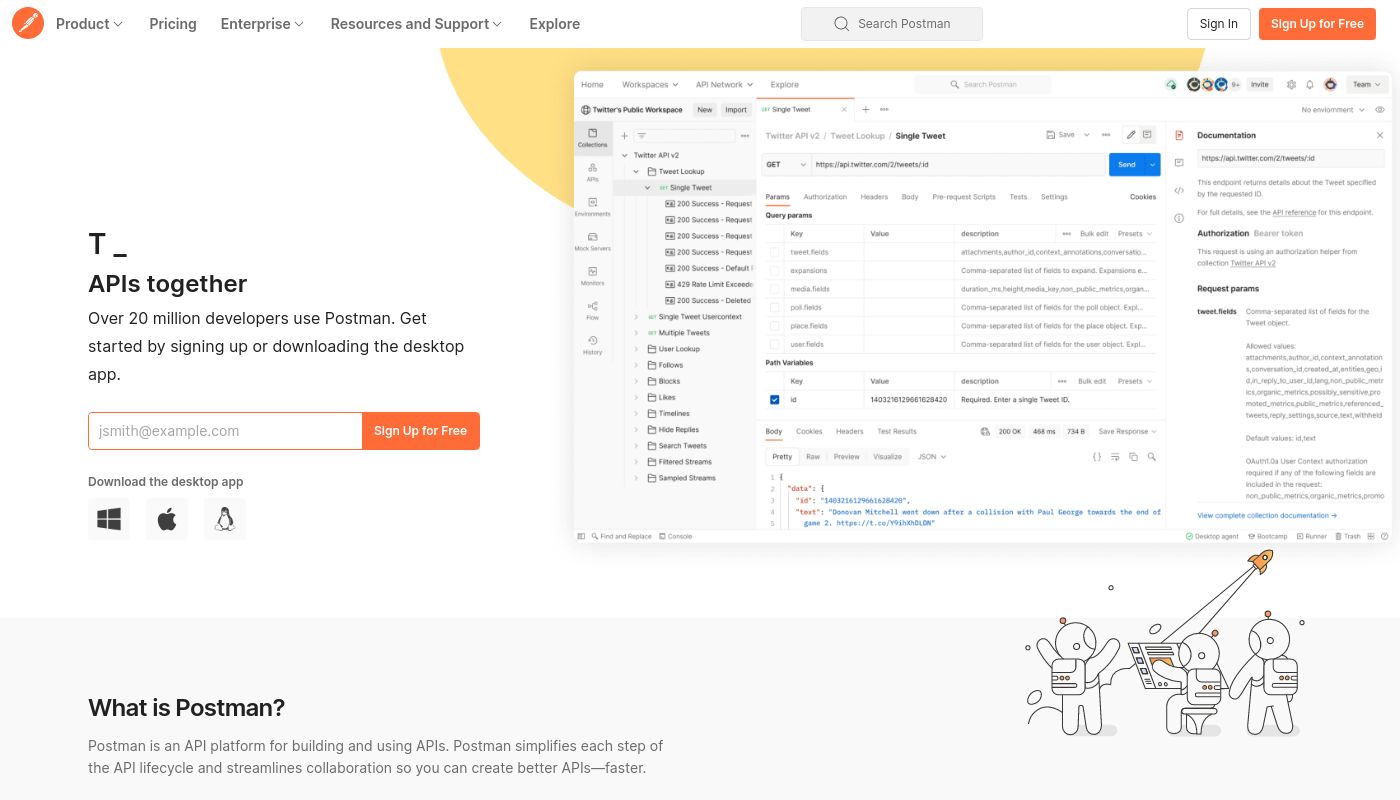Open the Team dropdown in app header
Viewport: 1400px width, 800px height.
(1367, 85)
